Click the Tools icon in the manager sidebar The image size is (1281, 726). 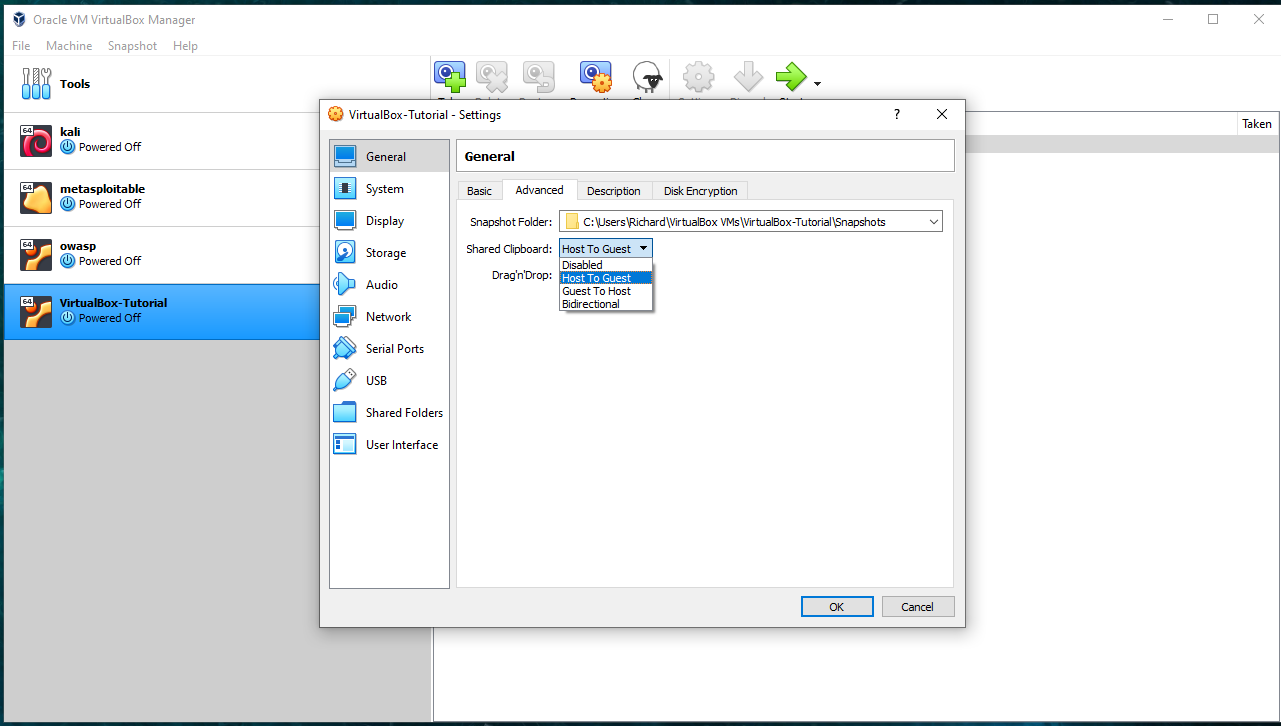(x=36, y=84)
